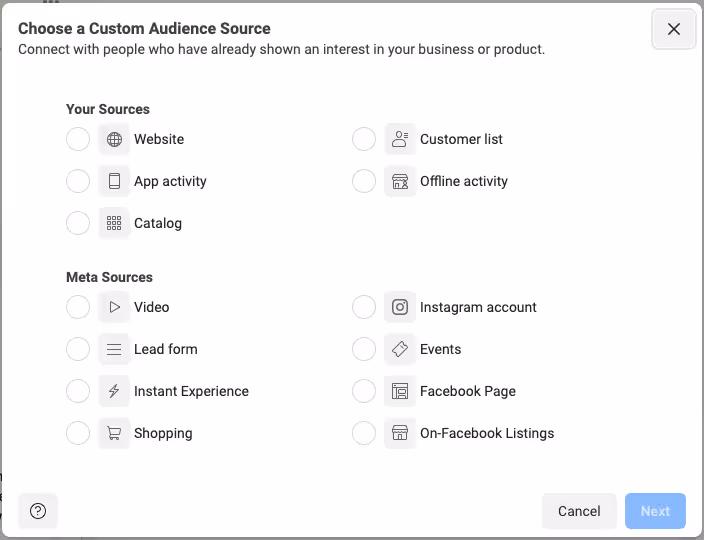This screenshot has height=540, width=704.
Task: Select the App activity radio button
Action: [78, 181]
